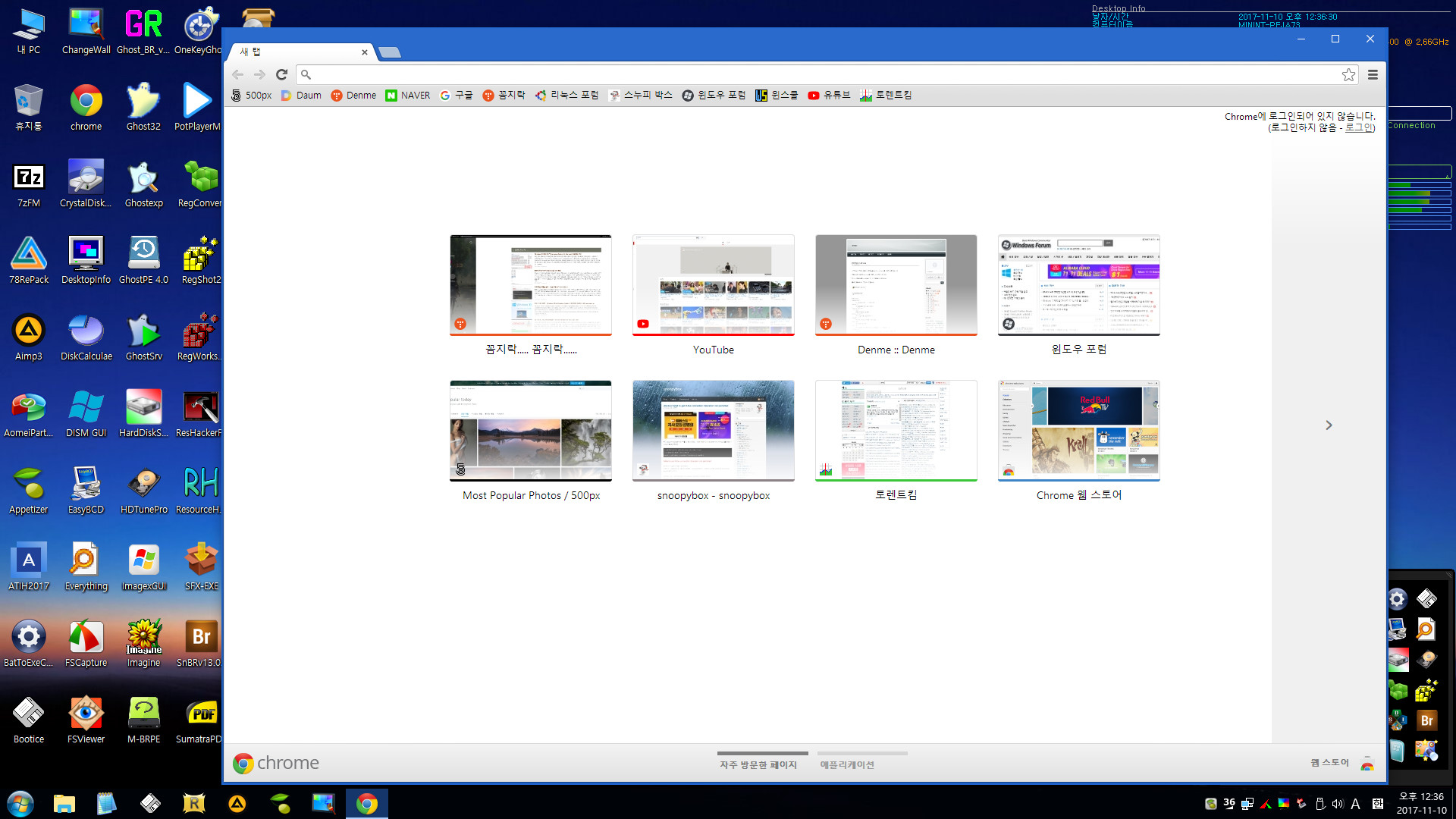
Task: Open the ChangeWall desktop icon
Action: point(86,32)
